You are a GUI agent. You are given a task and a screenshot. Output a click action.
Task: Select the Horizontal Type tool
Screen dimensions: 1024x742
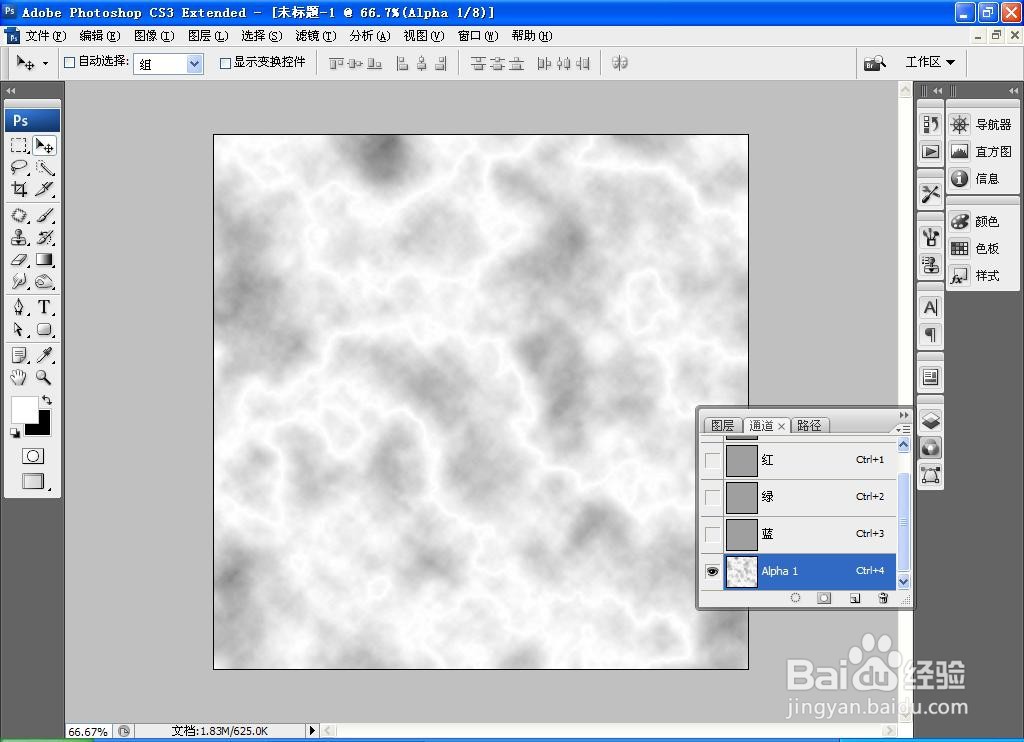click(x=44, y=306)
